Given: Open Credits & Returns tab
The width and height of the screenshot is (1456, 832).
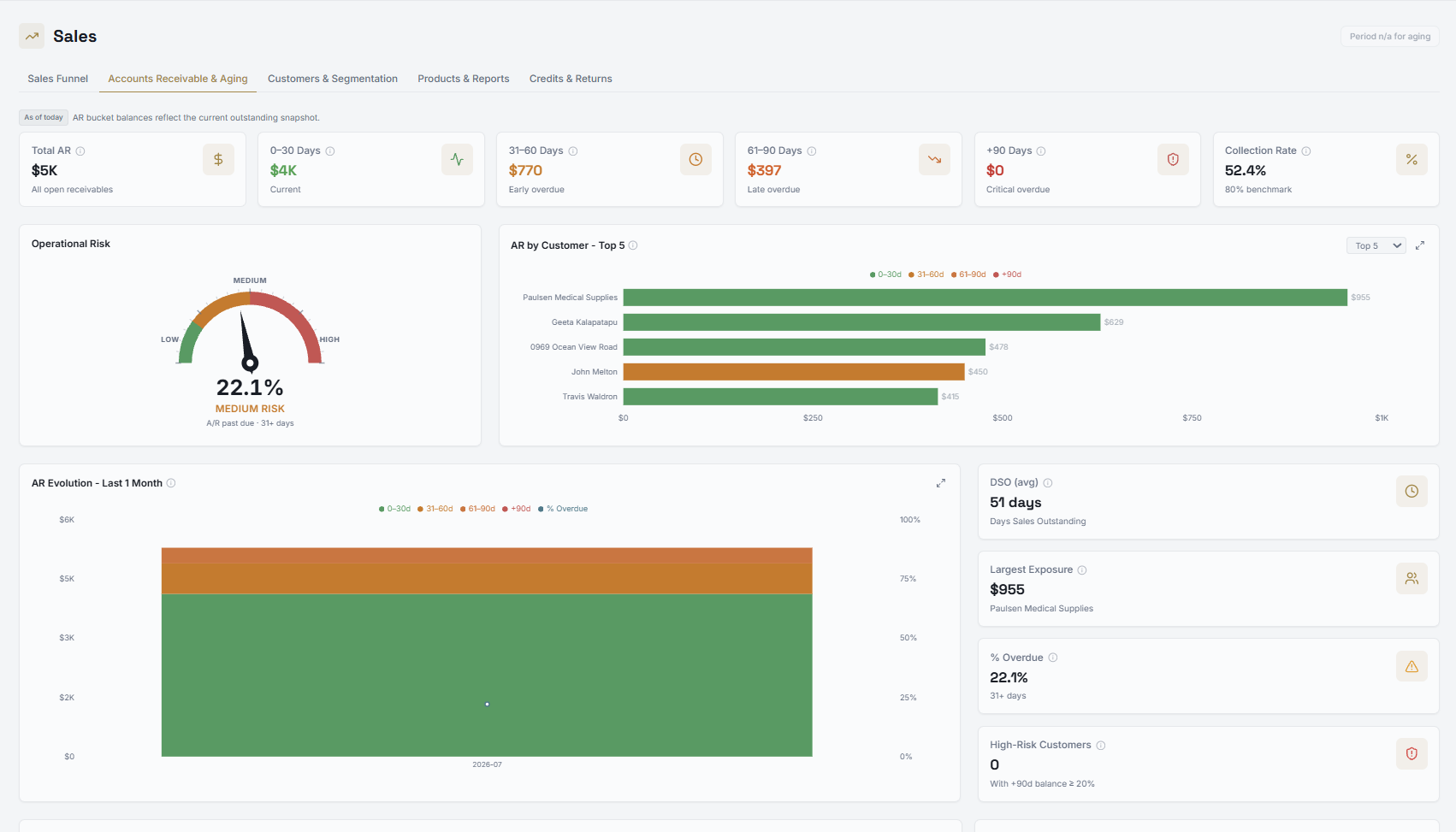Looking at the screenshot, I should point(571,79).
